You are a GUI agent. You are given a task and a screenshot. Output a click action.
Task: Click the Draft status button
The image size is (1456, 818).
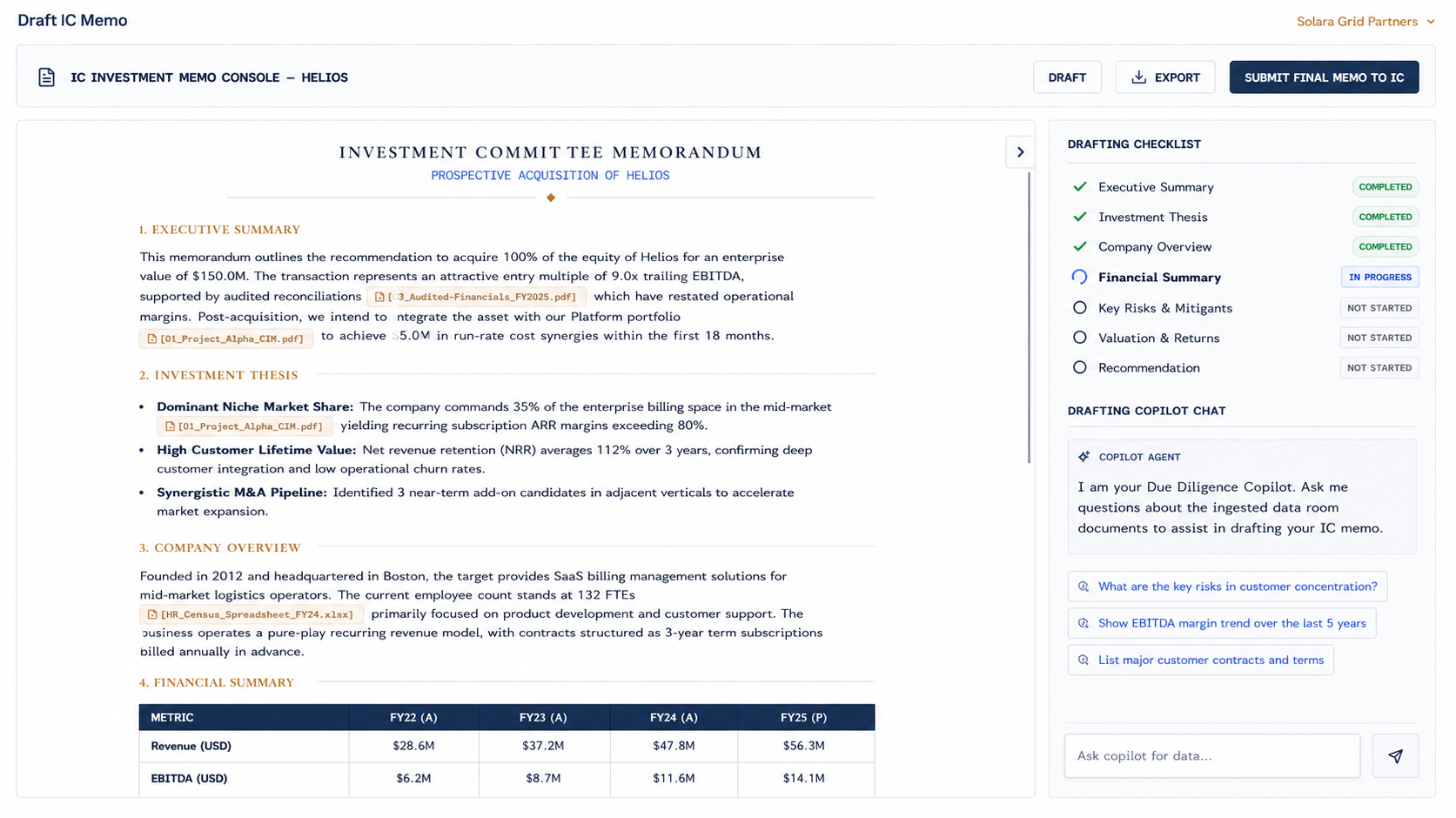[x=1067, y=77]
